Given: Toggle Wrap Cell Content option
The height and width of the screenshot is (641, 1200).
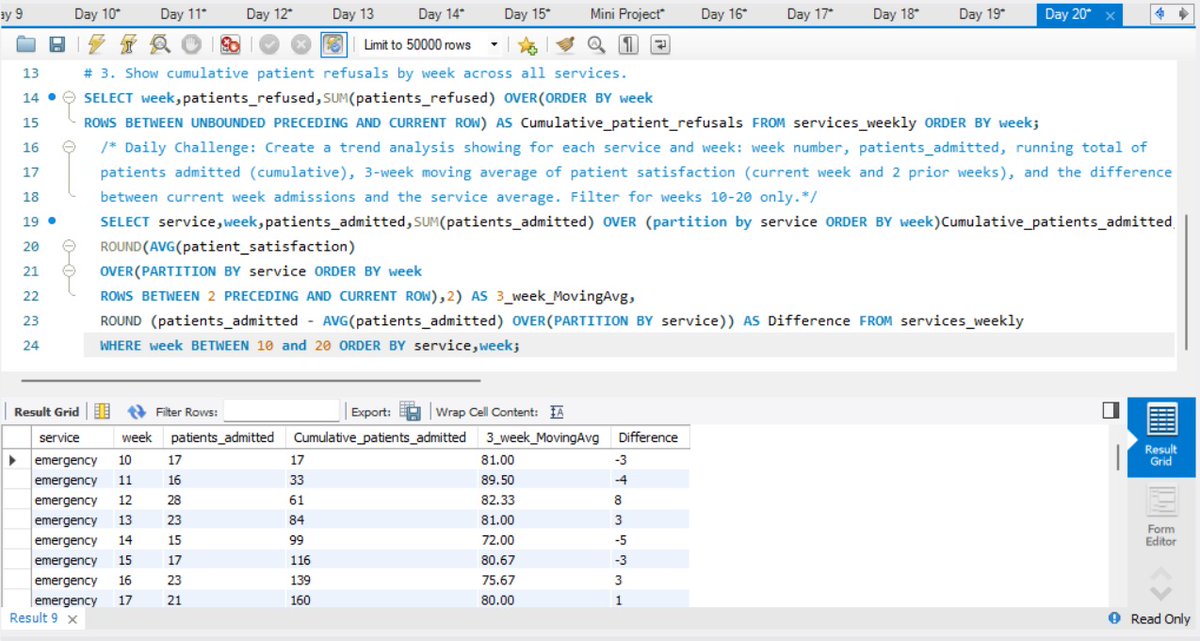Looking at the screenshot, I should tap(557, 411).
